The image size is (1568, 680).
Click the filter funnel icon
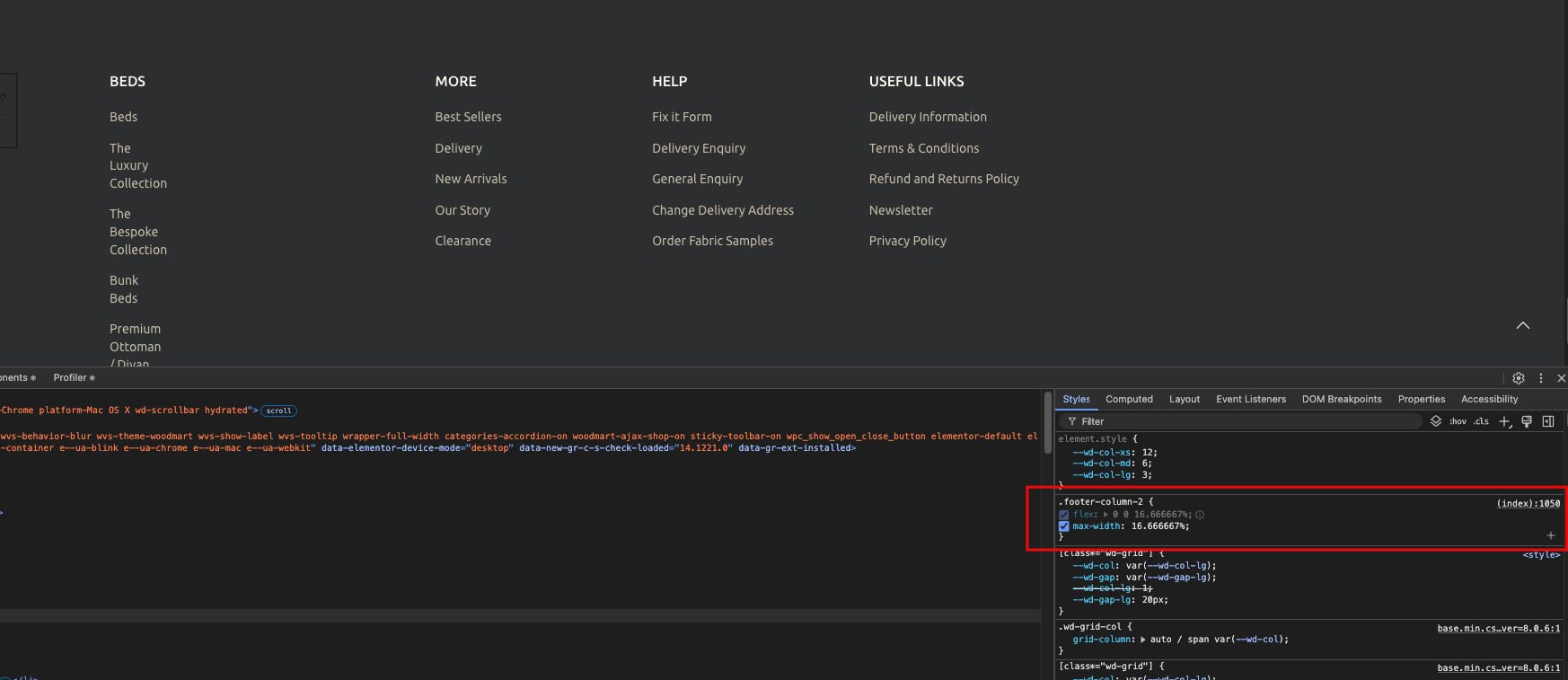1071,421
